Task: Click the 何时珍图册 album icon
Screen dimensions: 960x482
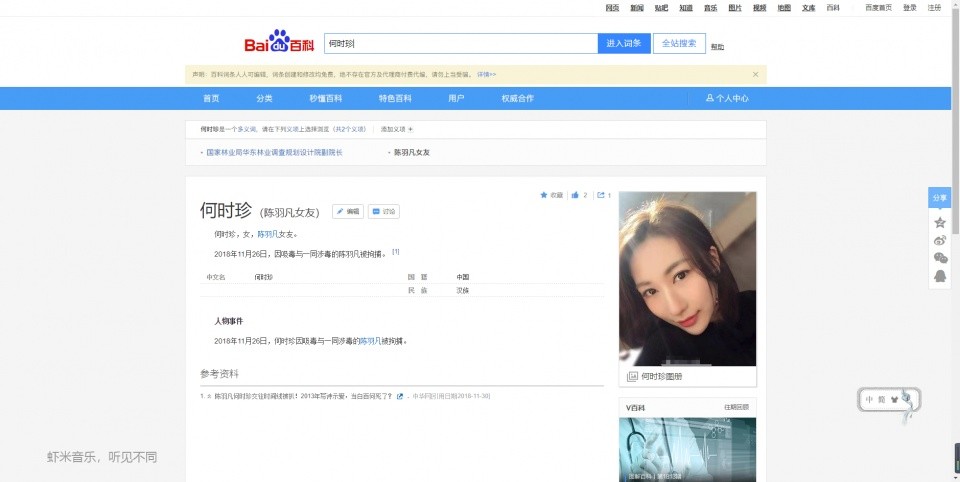Action: (632, 377)
